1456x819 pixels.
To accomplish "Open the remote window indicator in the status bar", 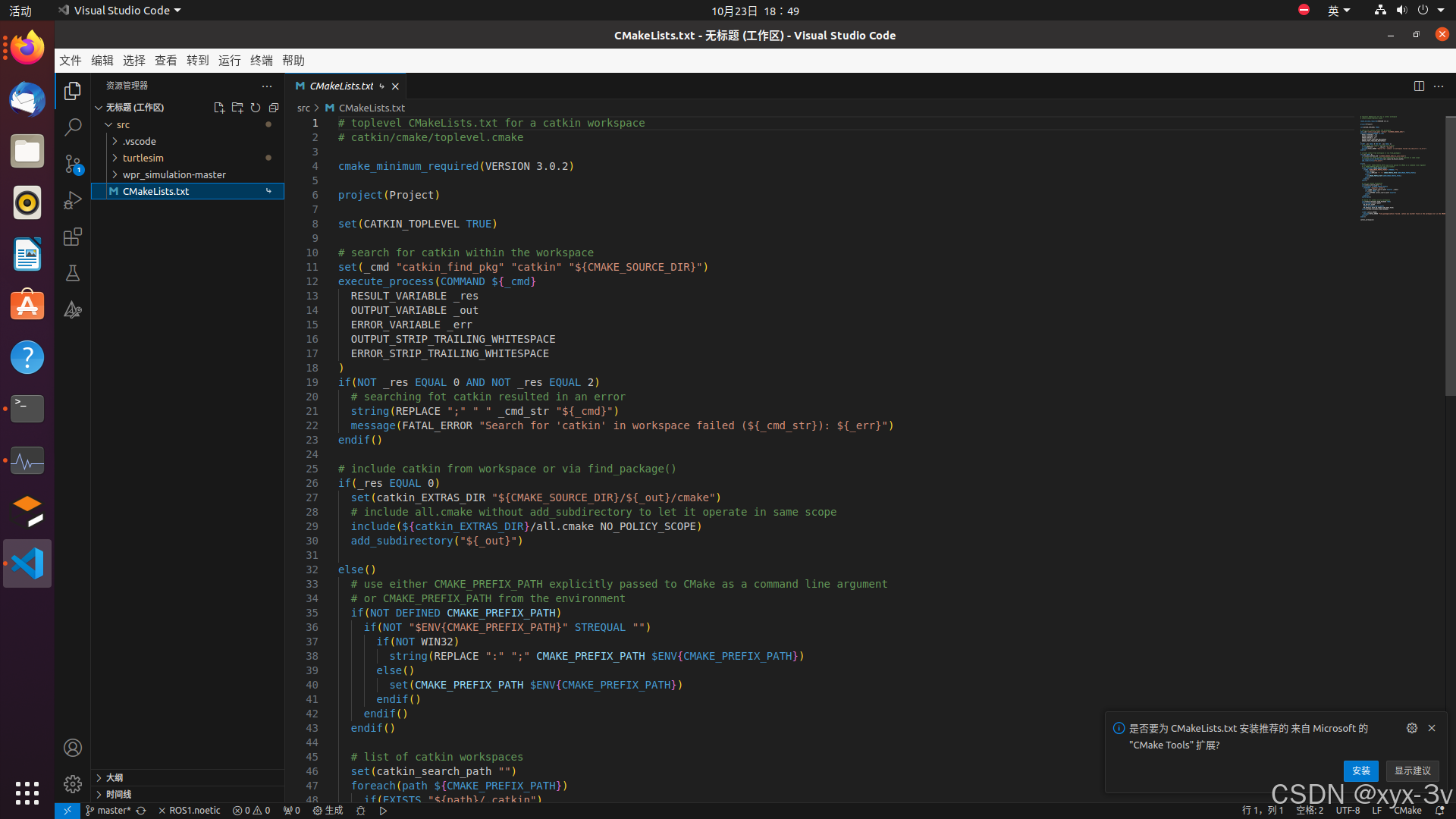I will pyautogui.click(x=67, y=811).
